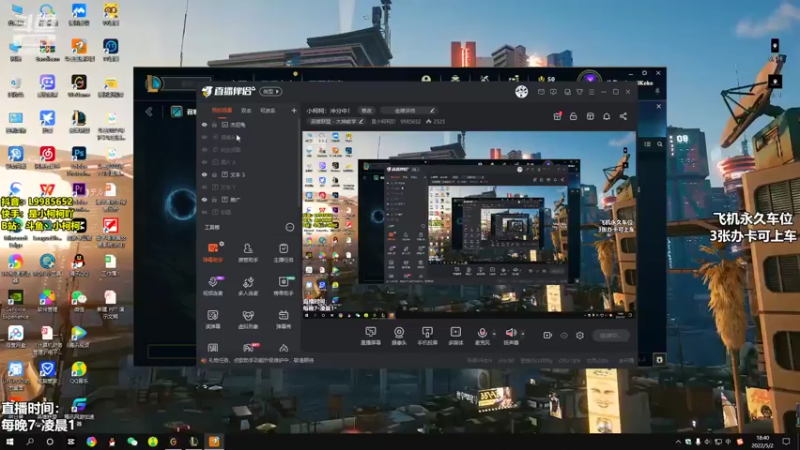
Task: Expand microphone options arrow
Action: coord(494,334)
